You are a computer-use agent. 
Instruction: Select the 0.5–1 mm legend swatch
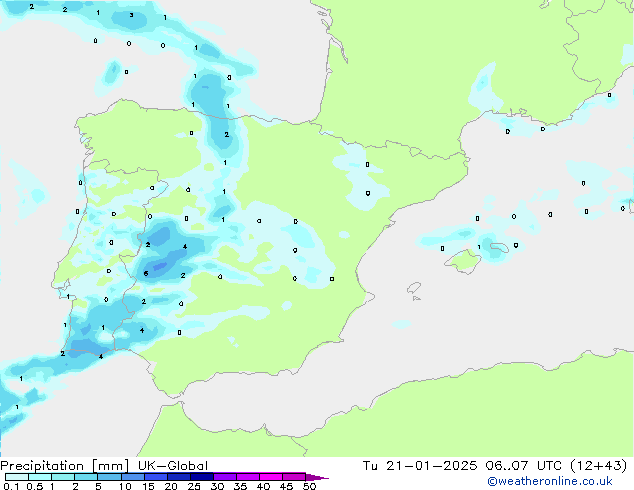pyautogui.click(x=40, y=477)
